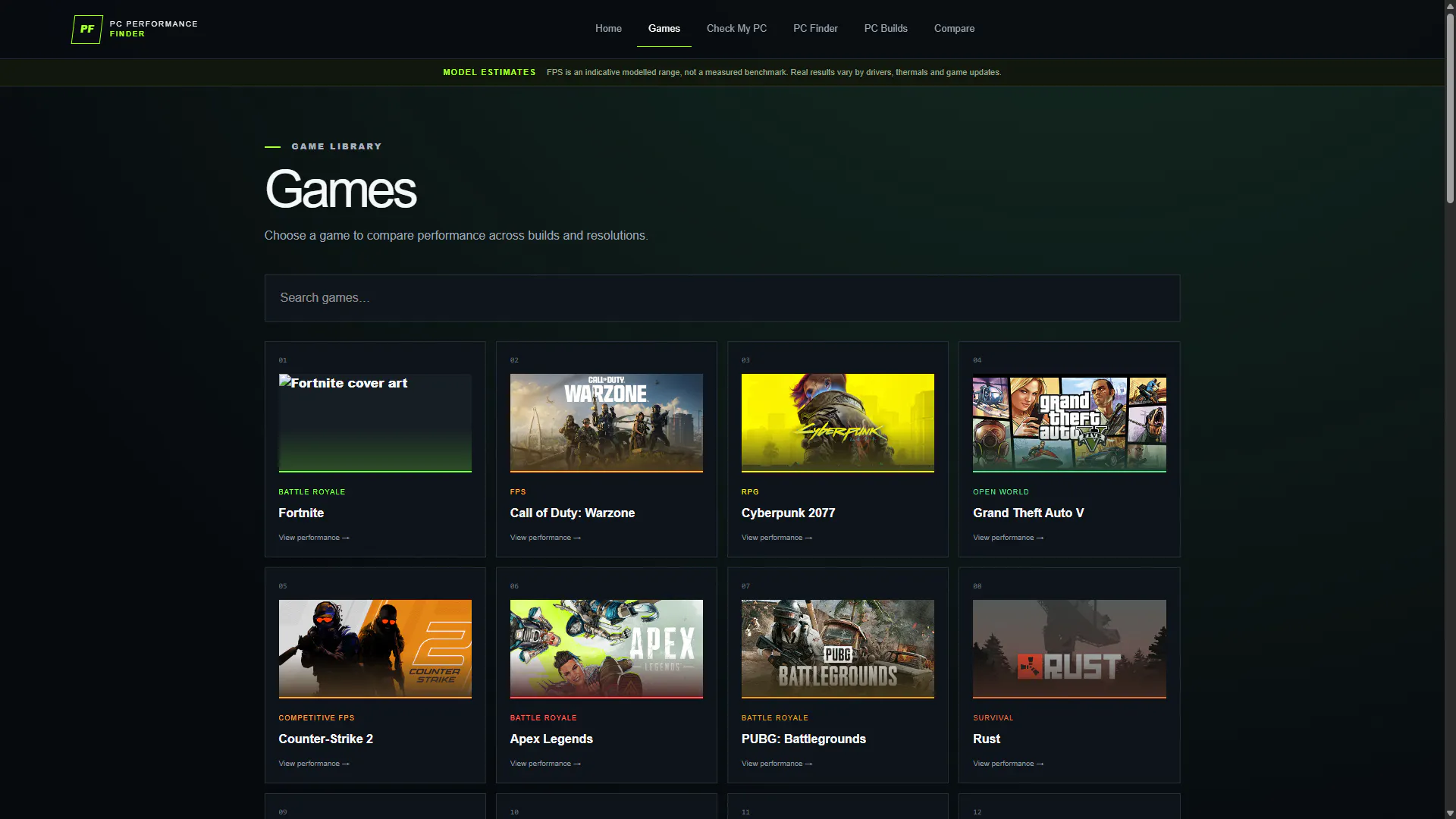Select the Games nav tab
Image resolution: width=1456 pixels, height=819 pixels.
point(664,29)
